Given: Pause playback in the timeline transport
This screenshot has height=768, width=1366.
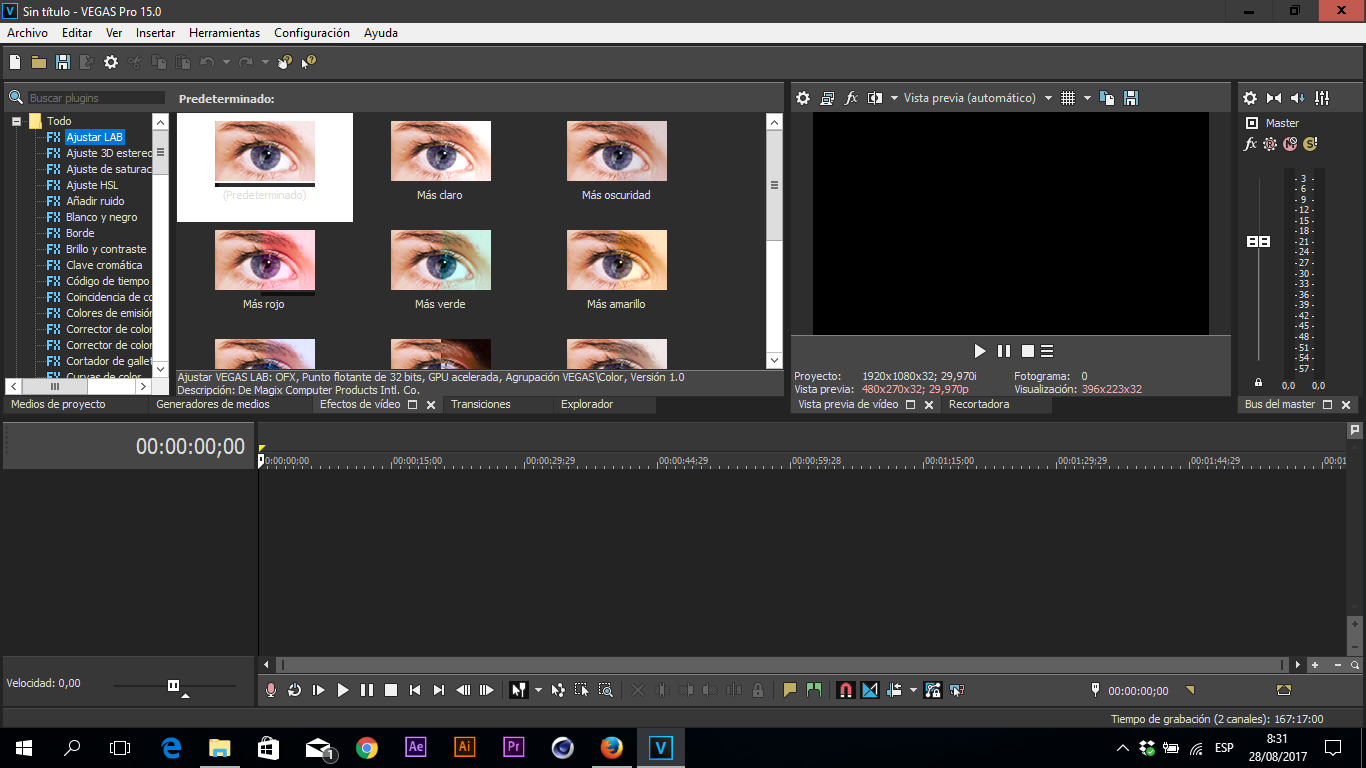Looking at the screenshot, I should 367,690.
